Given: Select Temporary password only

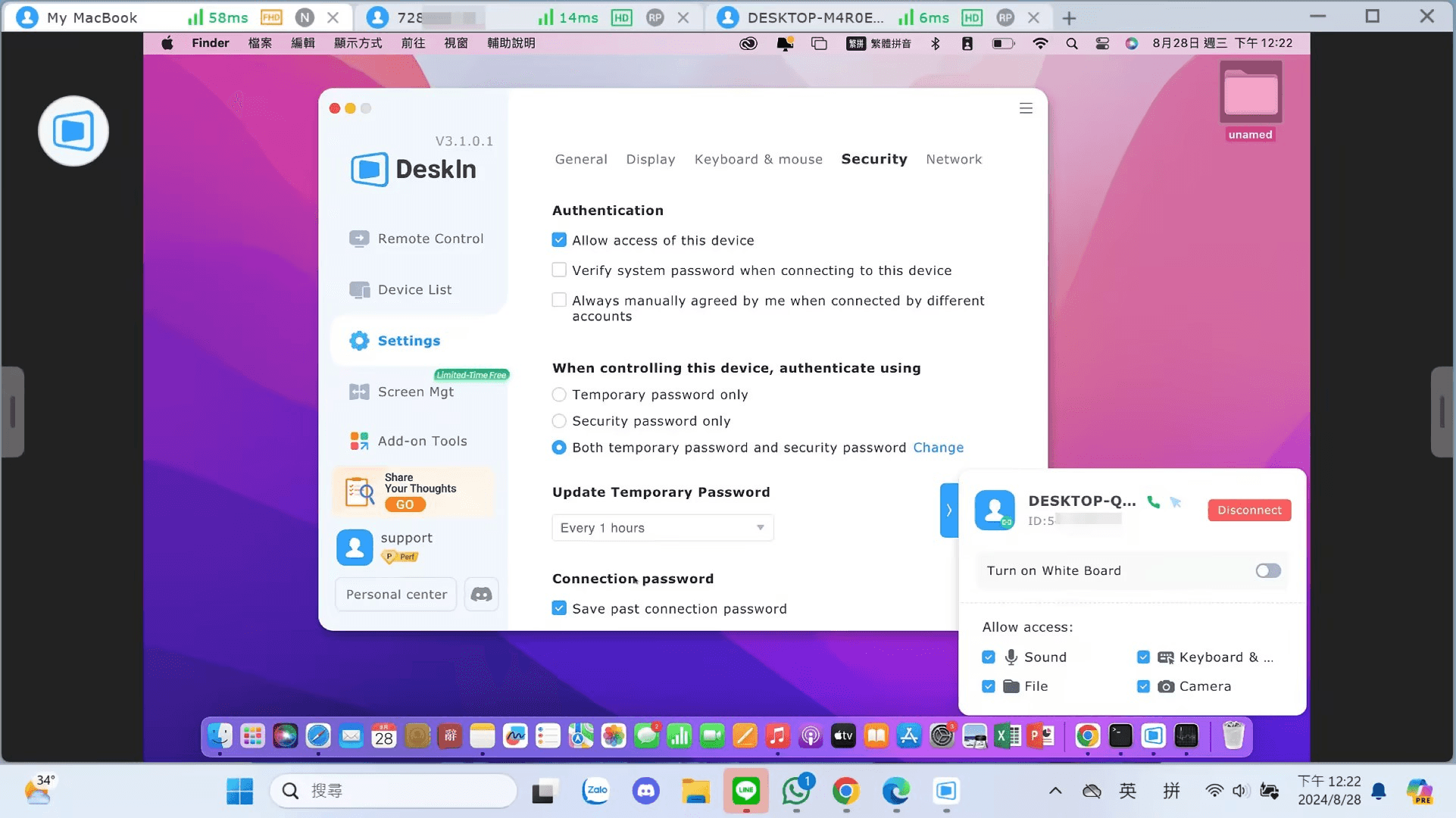Looking at the screenshot, I should click(559, 395).
